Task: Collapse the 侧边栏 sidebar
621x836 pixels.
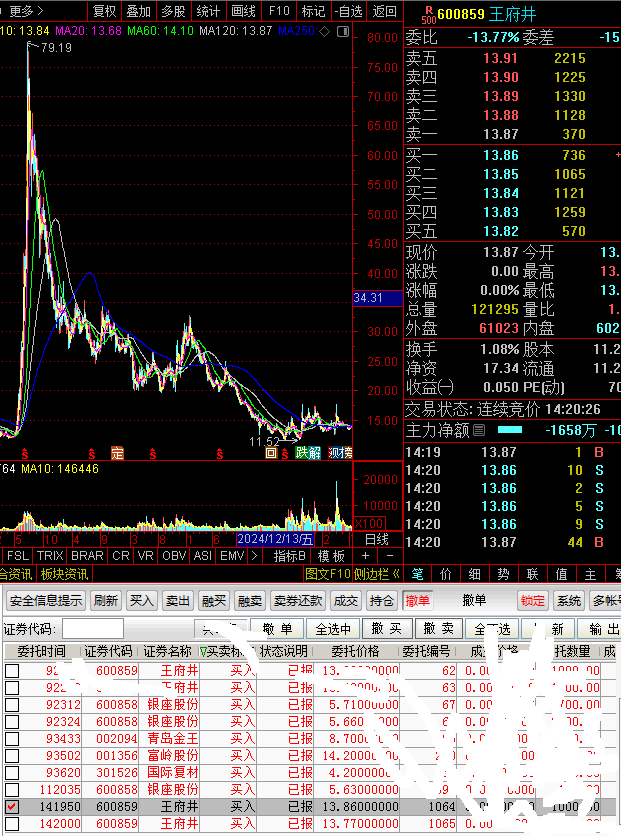Action: pyautogui.click(x=376, y=574)
